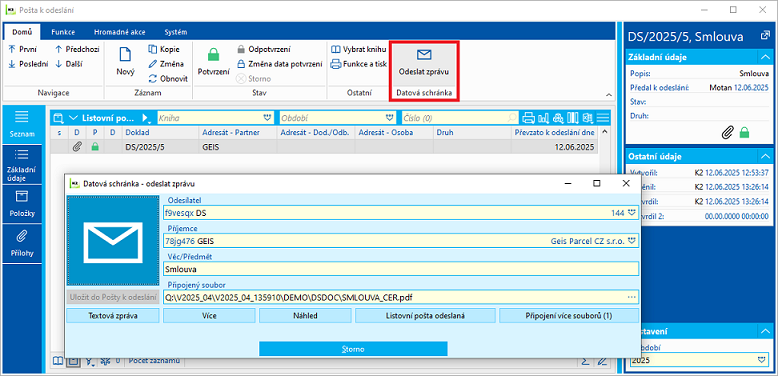Select the DS/2025/5 cell in the list

[161, 146]
